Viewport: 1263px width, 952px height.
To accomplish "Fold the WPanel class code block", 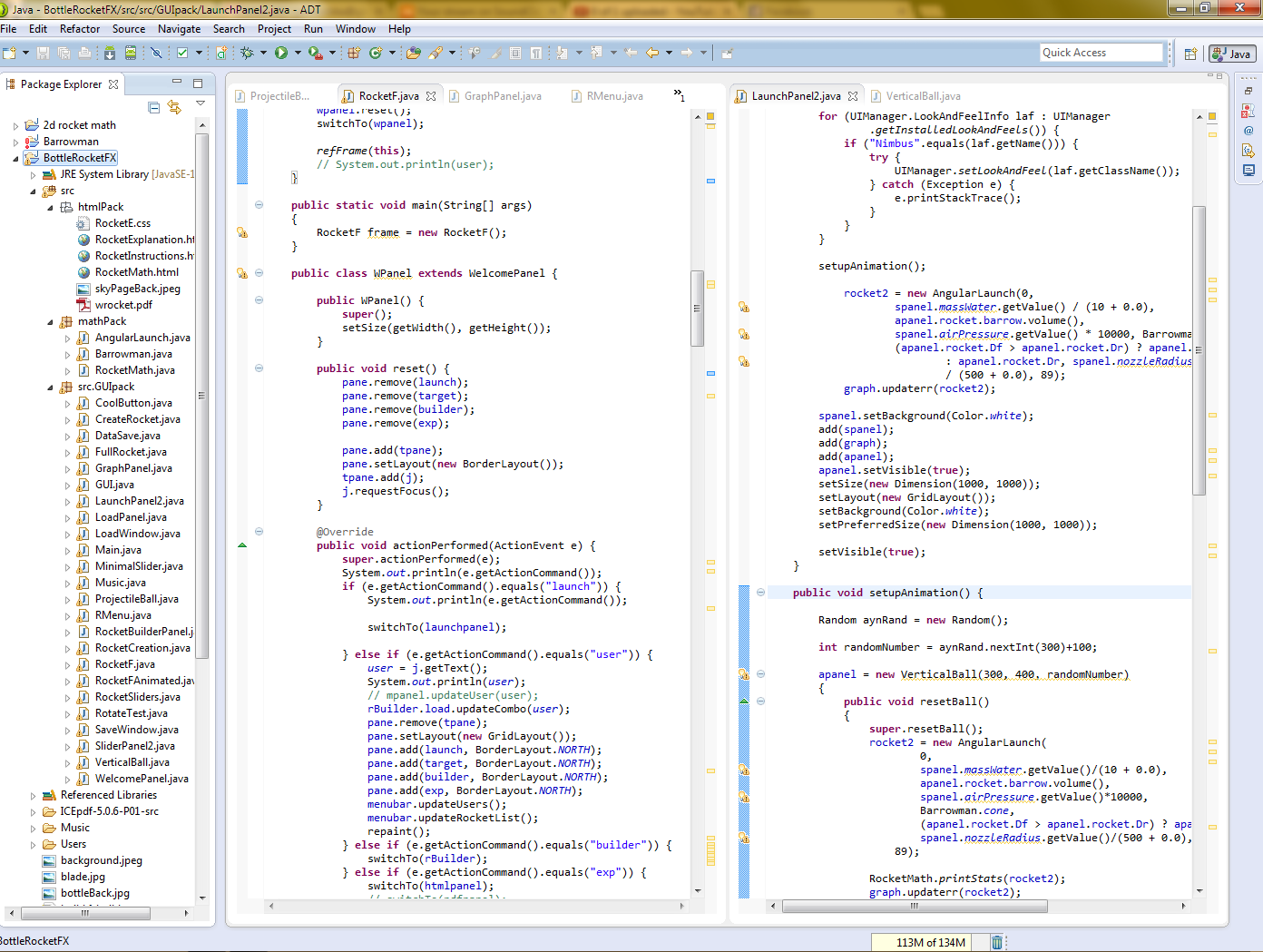I will 259,273.
